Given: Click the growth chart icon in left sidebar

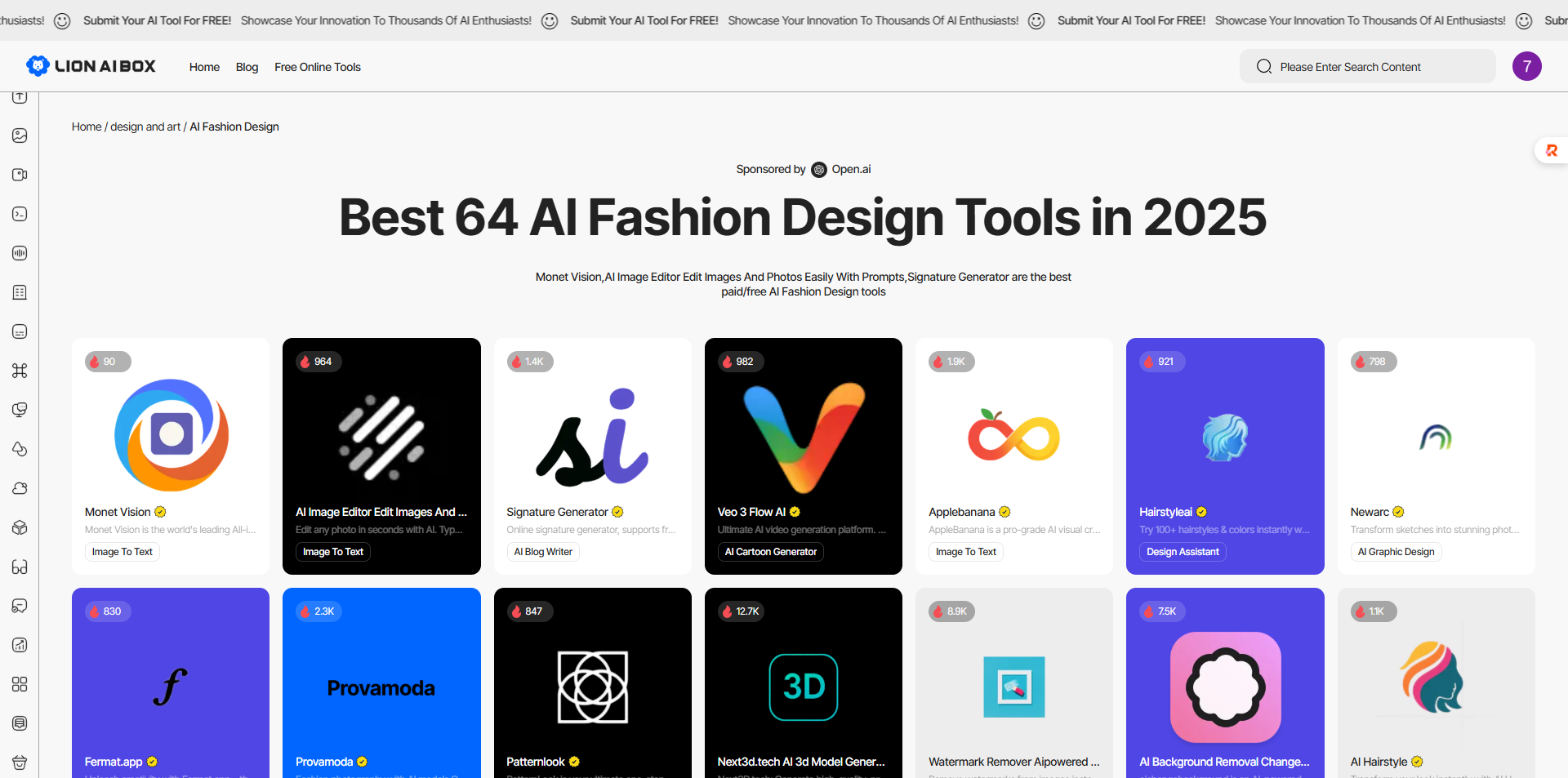Looking at the screenshot, I should [x=20, y=645].
